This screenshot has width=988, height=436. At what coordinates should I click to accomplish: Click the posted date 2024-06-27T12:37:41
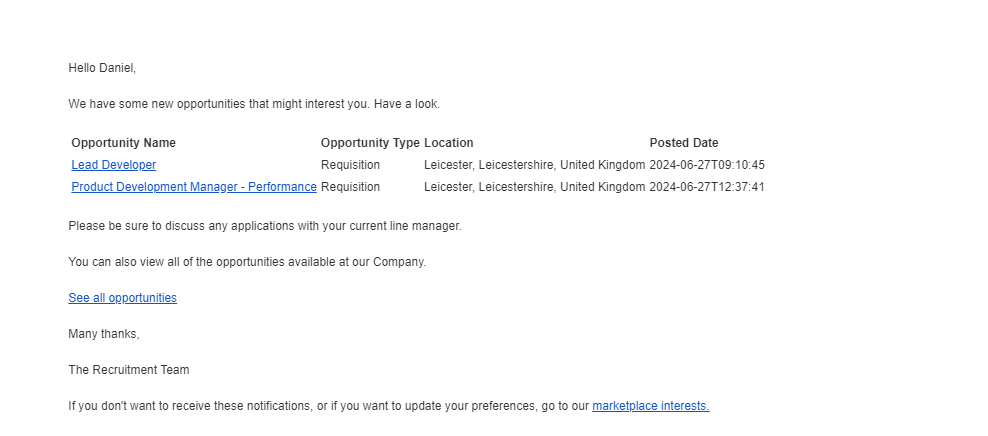click(x=707, y=187)
